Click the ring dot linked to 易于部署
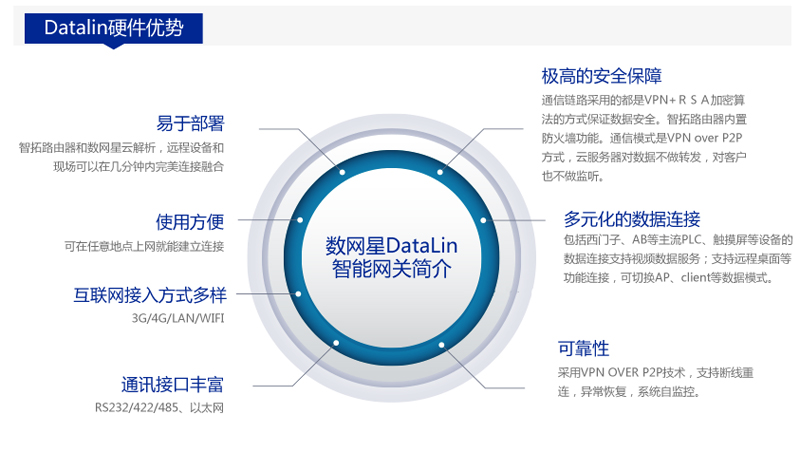 pyautogui.click(x=342, y=172)
